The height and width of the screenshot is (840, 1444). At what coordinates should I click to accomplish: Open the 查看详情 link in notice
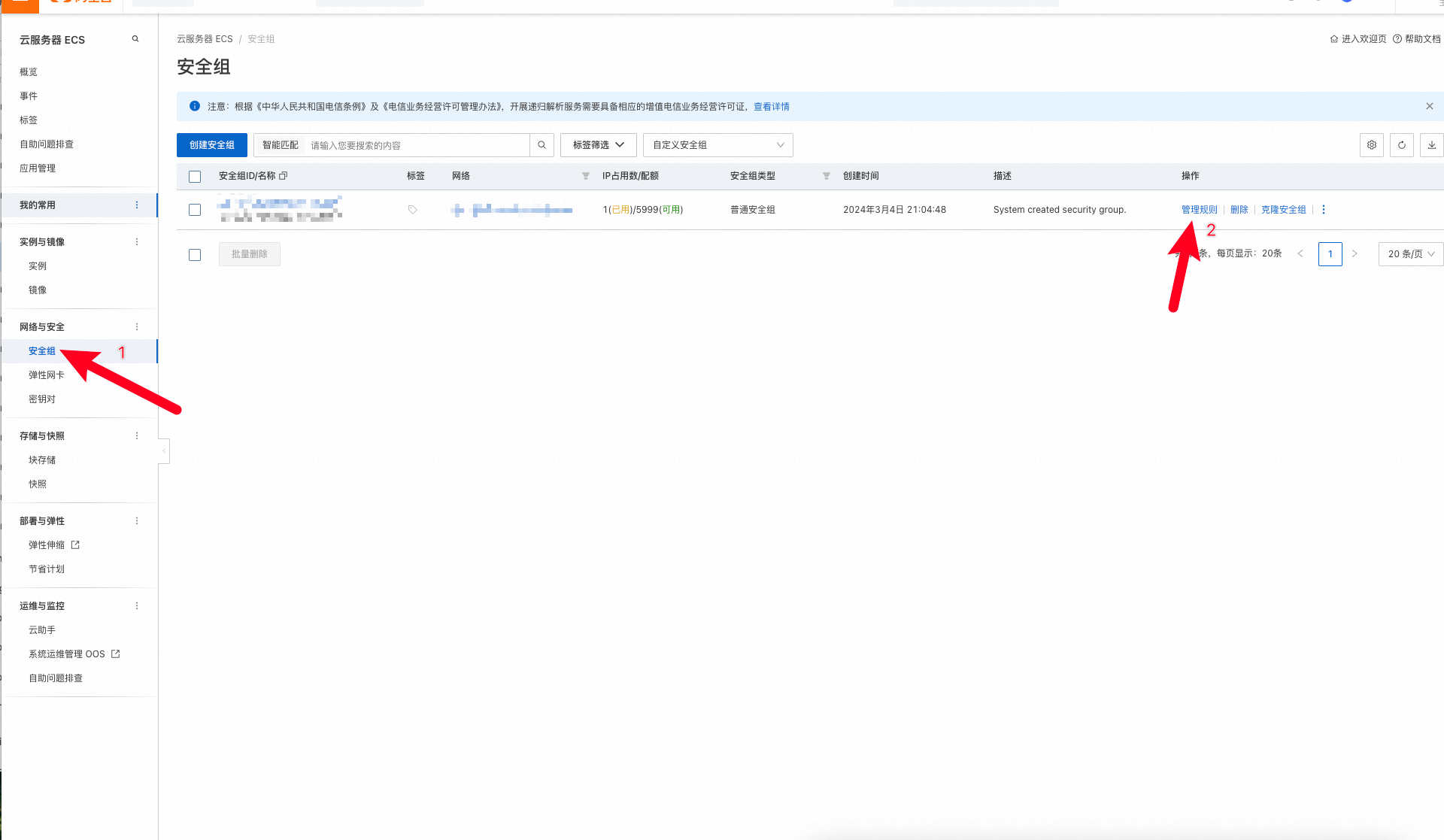coord(772,107)
